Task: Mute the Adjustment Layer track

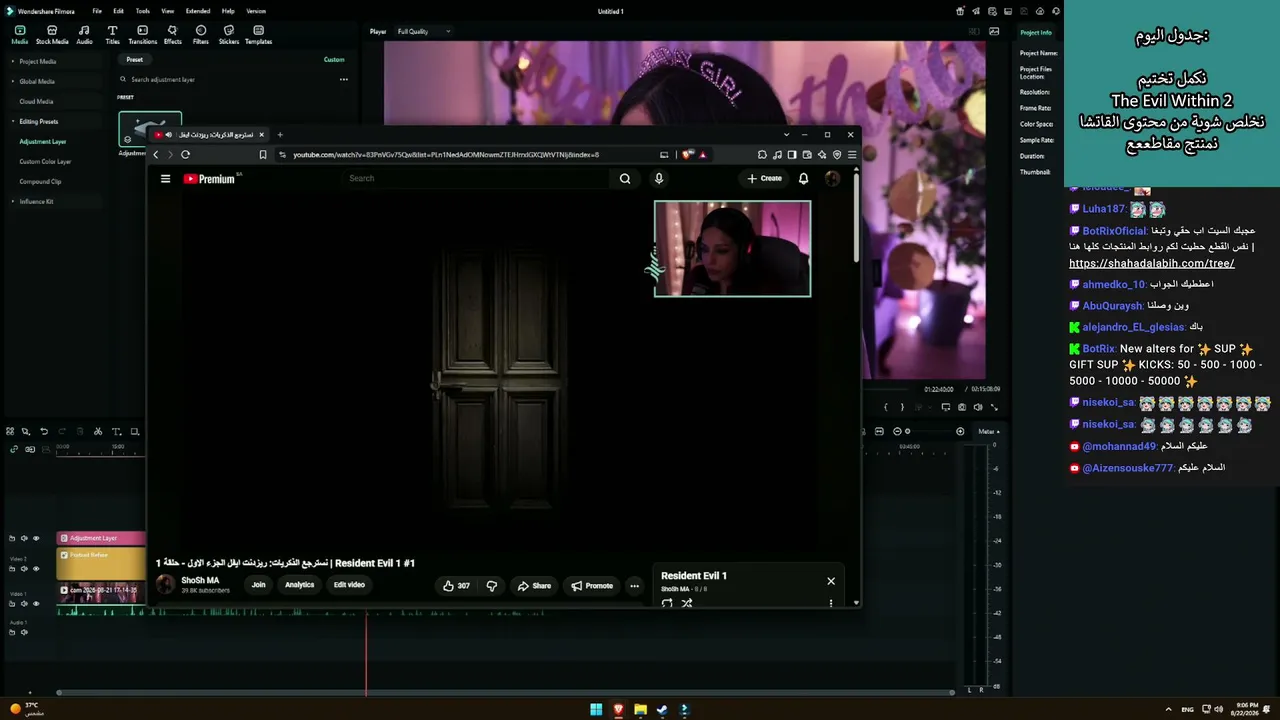Action: [x=24, y=538]
